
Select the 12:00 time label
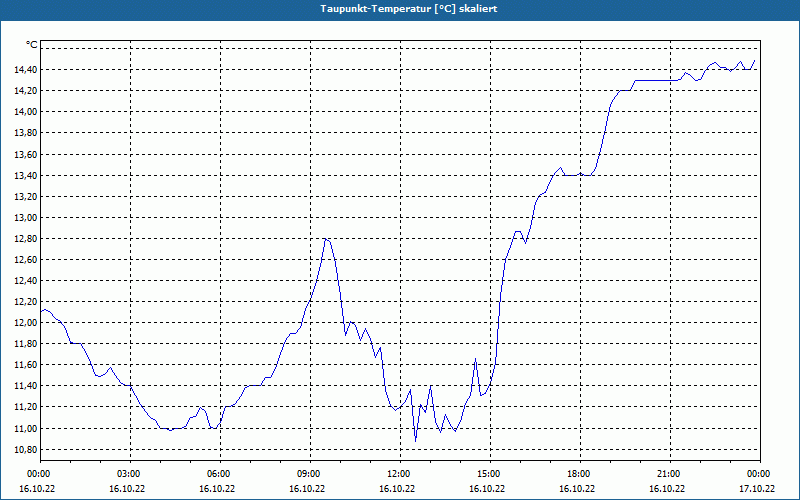click(x=400, y=474)
